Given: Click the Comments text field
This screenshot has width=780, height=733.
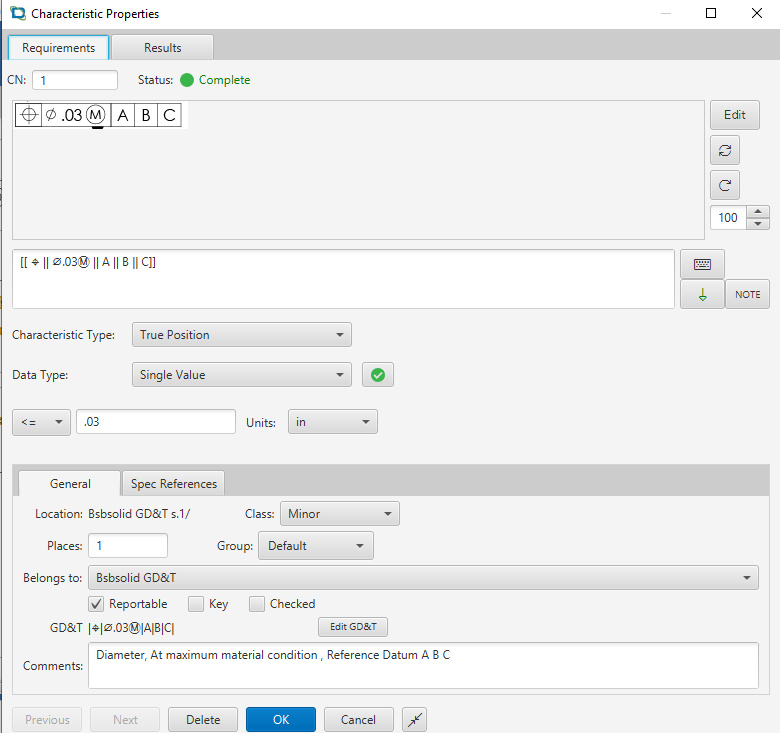Looking at the screenshot, I should pyautogui.click(x=422, y=665).
